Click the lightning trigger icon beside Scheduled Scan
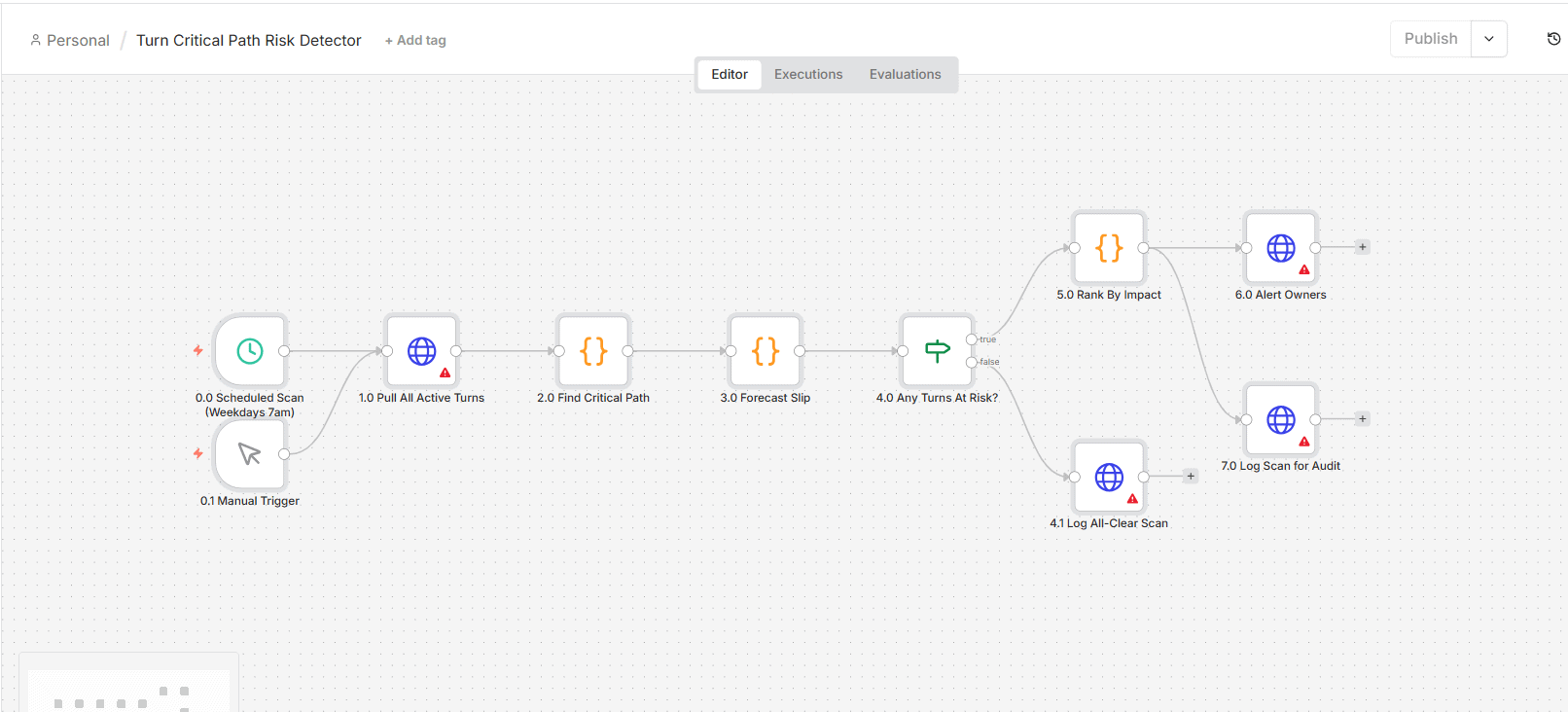1568x712 pixels. click(198, 350)
